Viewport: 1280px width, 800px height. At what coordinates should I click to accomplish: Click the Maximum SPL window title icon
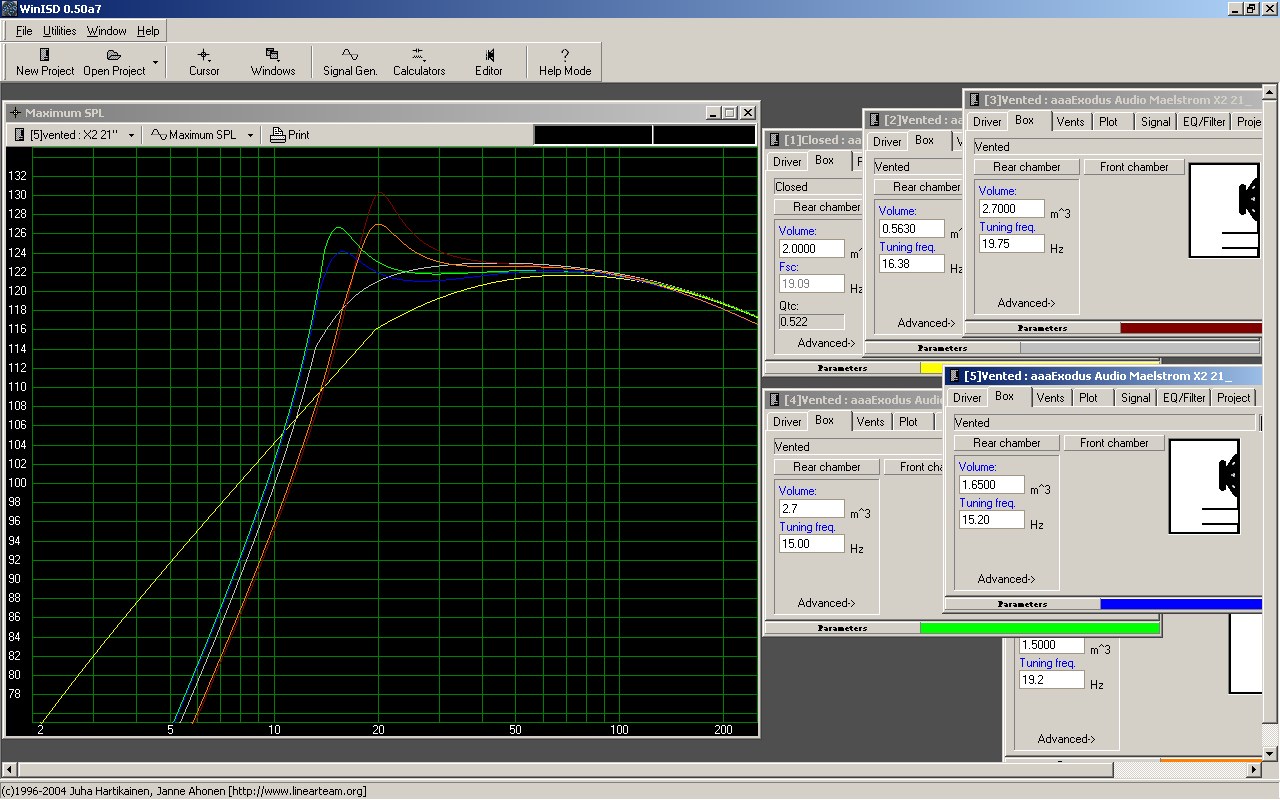coord(15,113)
